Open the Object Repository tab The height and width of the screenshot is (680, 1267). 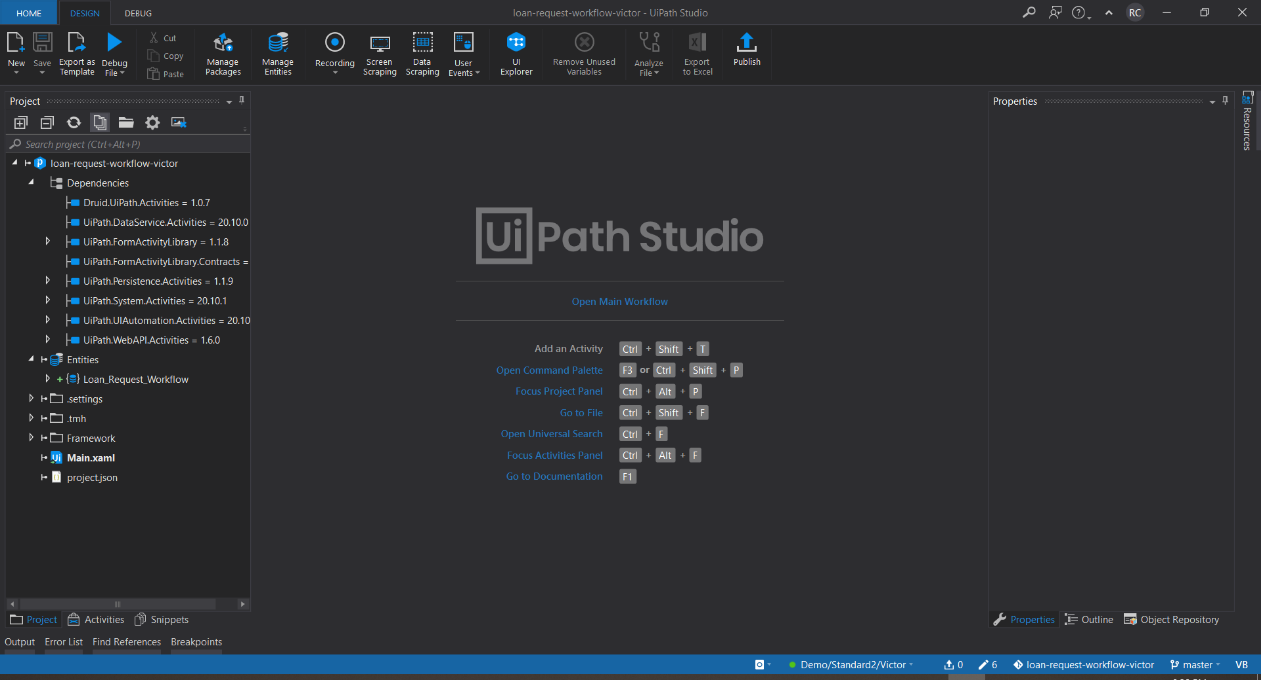click(1171, 620)
